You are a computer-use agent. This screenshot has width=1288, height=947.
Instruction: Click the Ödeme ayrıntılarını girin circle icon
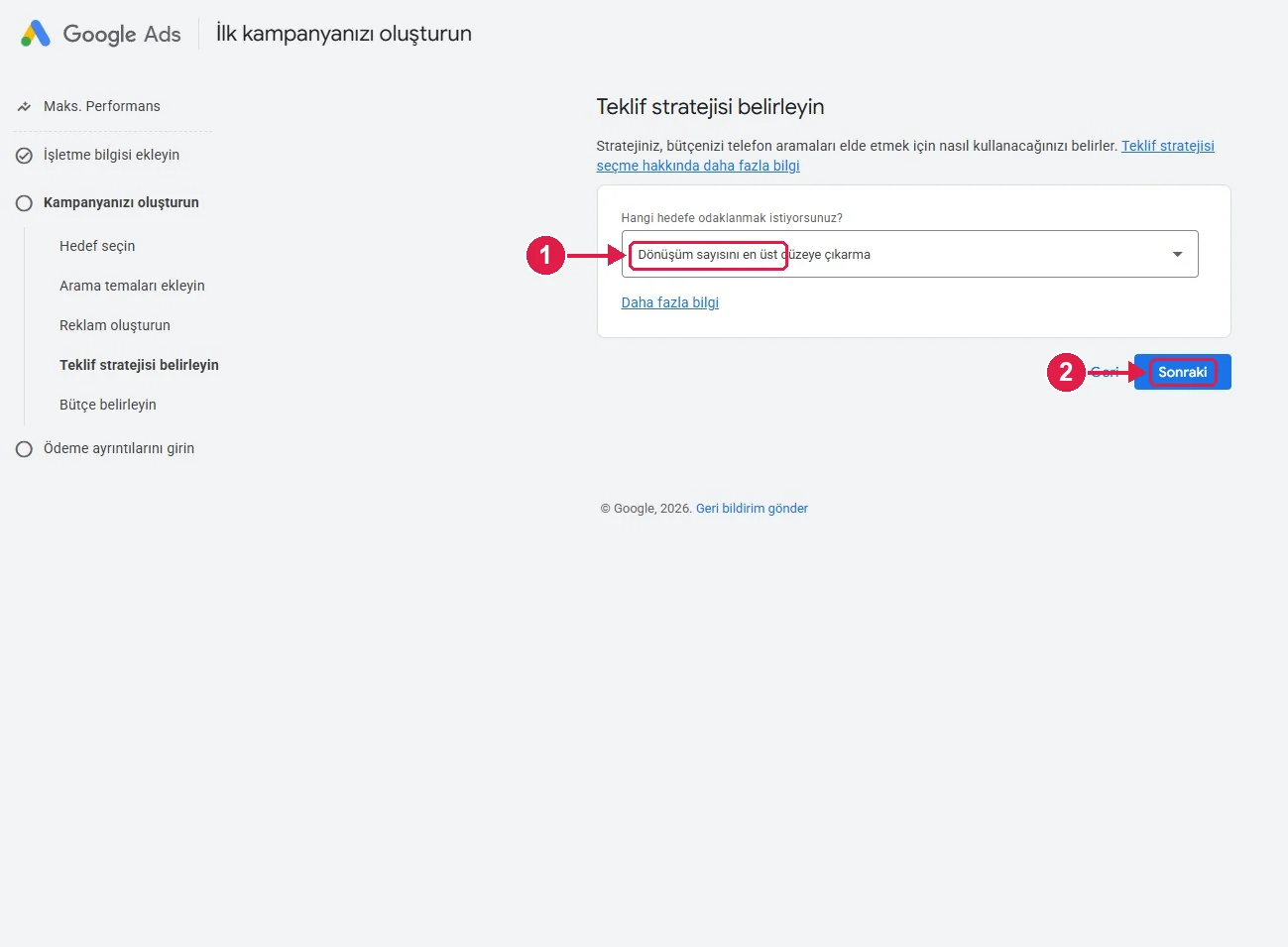pyautogui.click(x=24, y=449)
